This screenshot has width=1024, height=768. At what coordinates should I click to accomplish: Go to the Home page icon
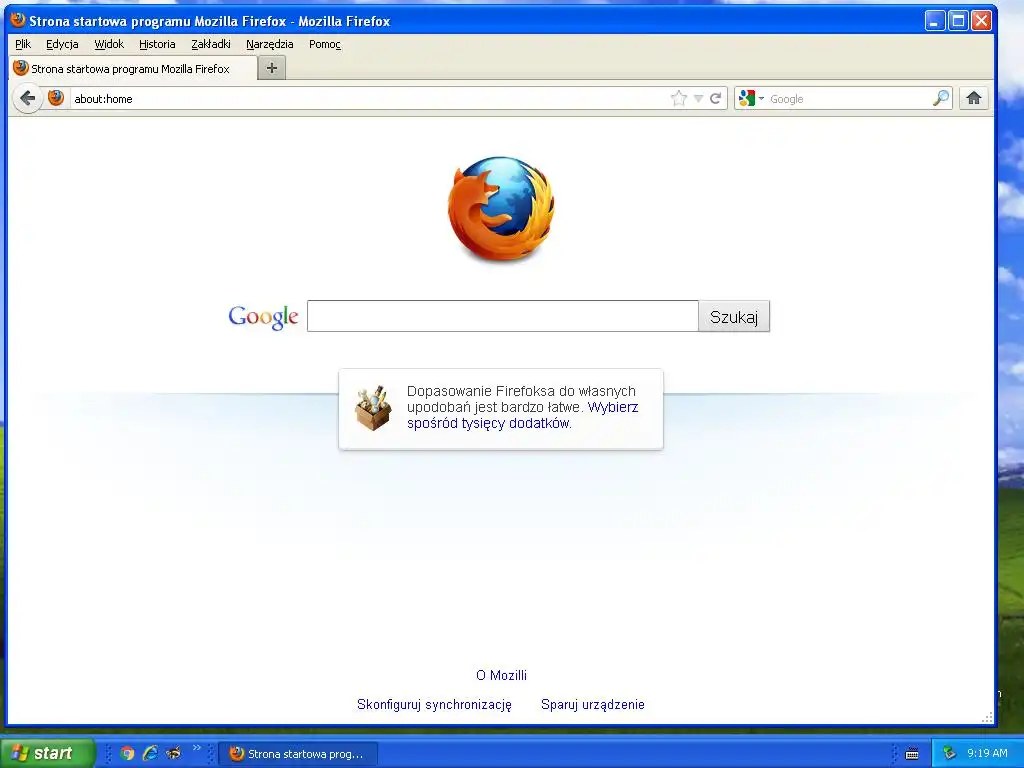coord(974,99)
